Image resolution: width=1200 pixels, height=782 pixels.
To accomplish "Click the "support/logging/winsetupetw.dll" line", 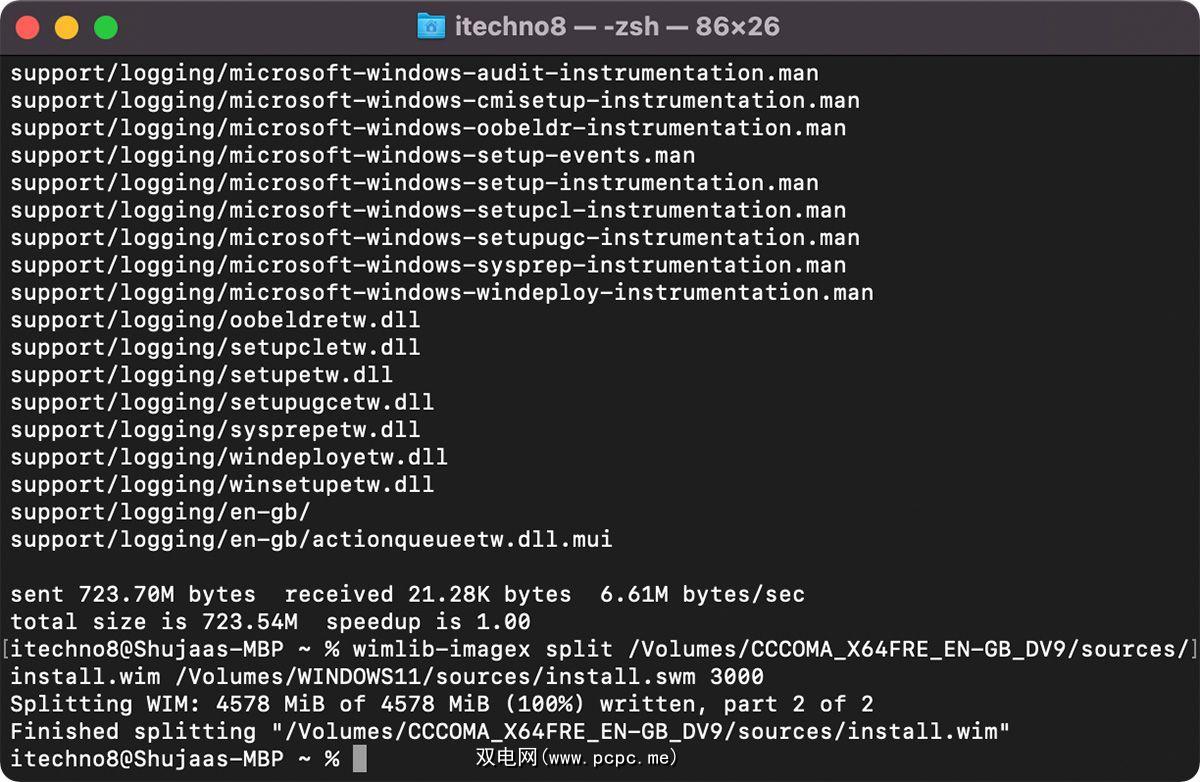I will coord(222,485).
